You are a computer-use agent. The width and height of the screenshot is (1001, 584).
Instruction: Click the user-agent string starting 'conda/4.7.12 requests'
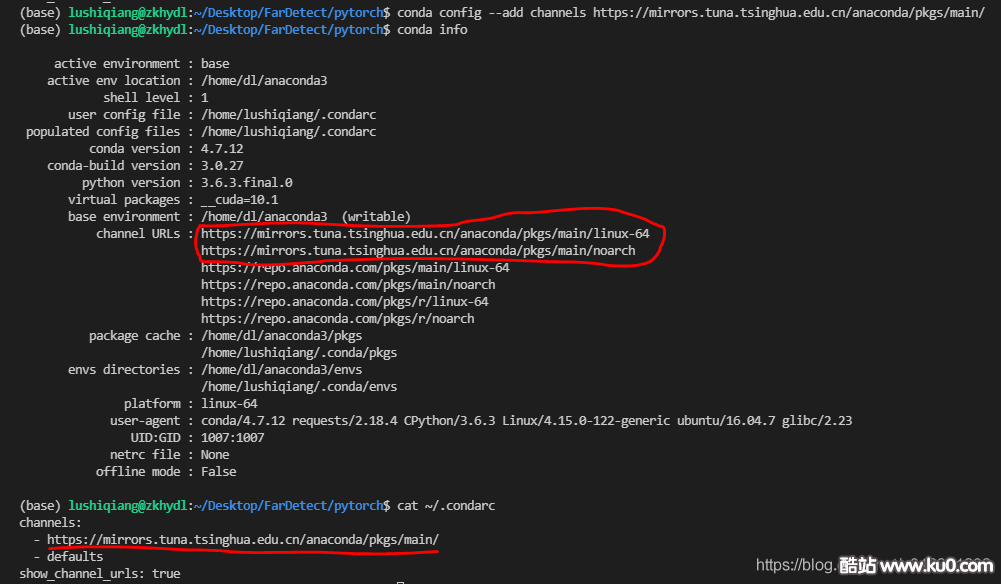pyautogui.click(x=527, y=421)
